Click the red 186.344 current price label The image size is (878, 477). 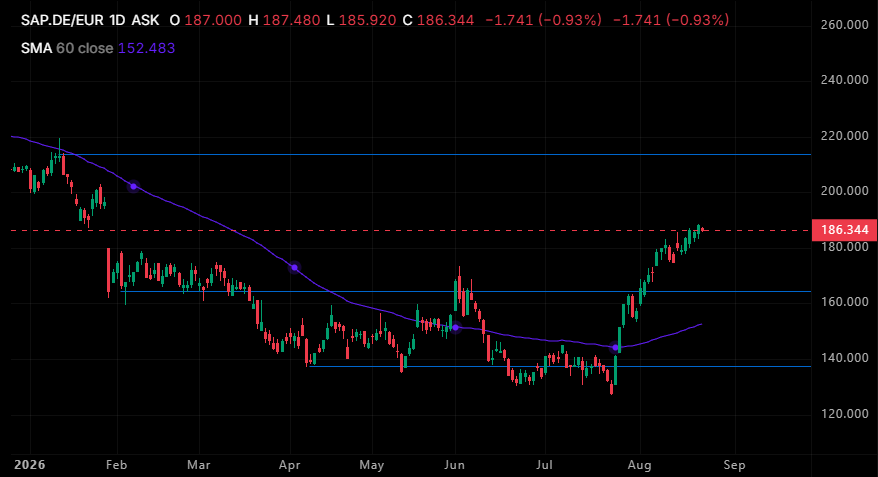(x=844, y=230)
